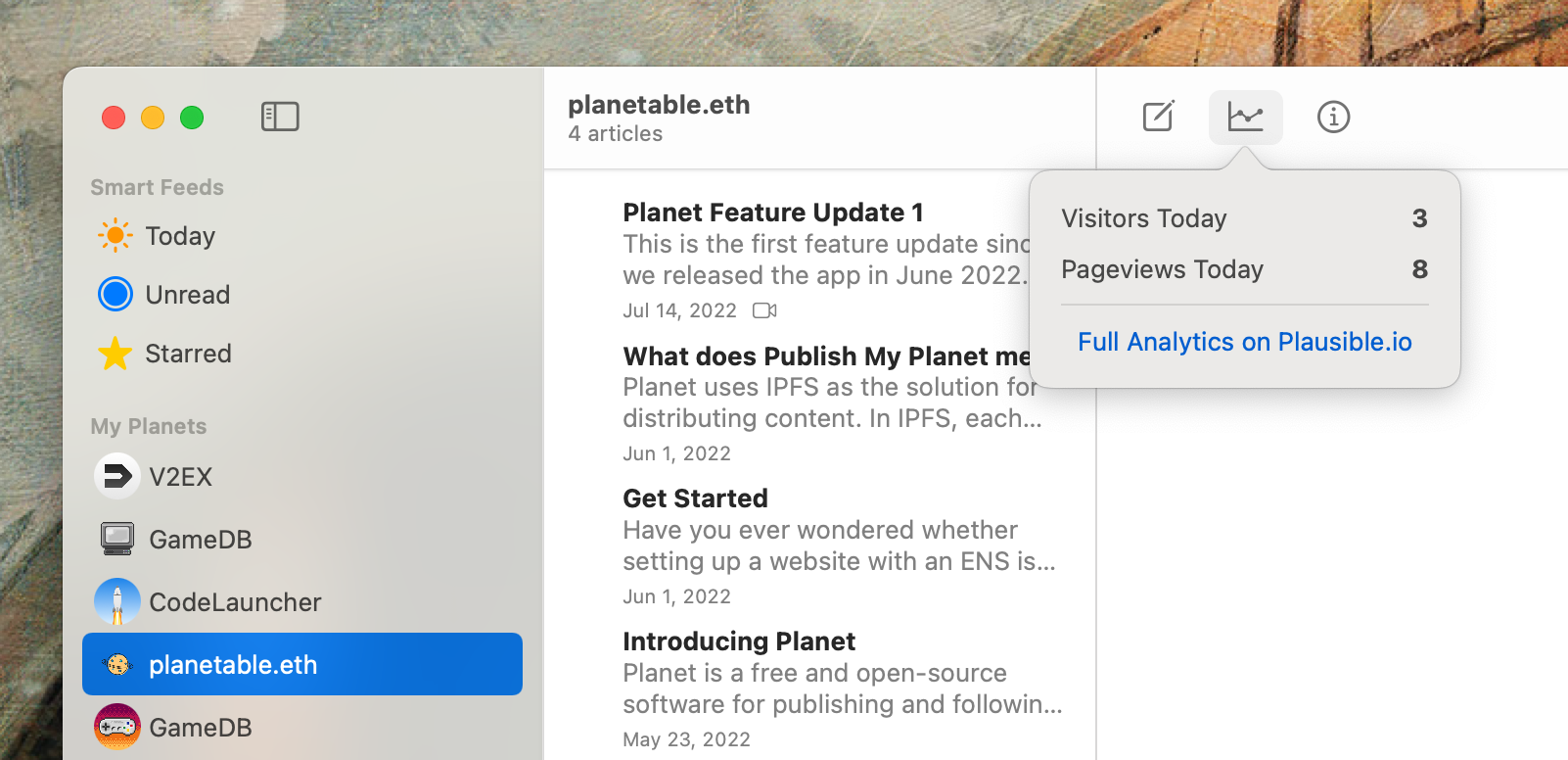Open Full Analytics on Plausible.io link

tap(1244, 342)
